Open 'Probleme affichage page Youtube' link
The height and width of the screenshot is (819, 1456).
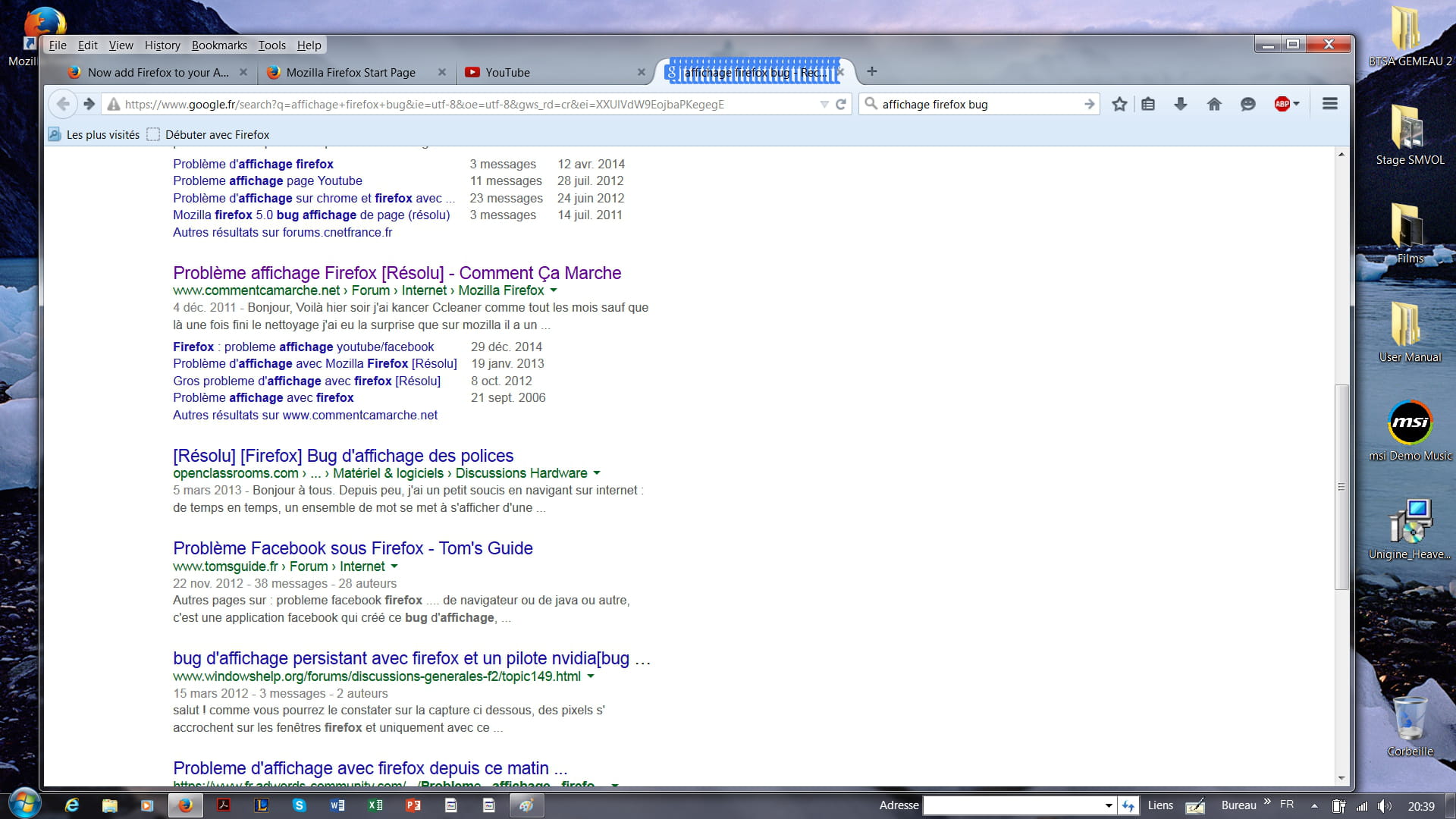point(268,180)
